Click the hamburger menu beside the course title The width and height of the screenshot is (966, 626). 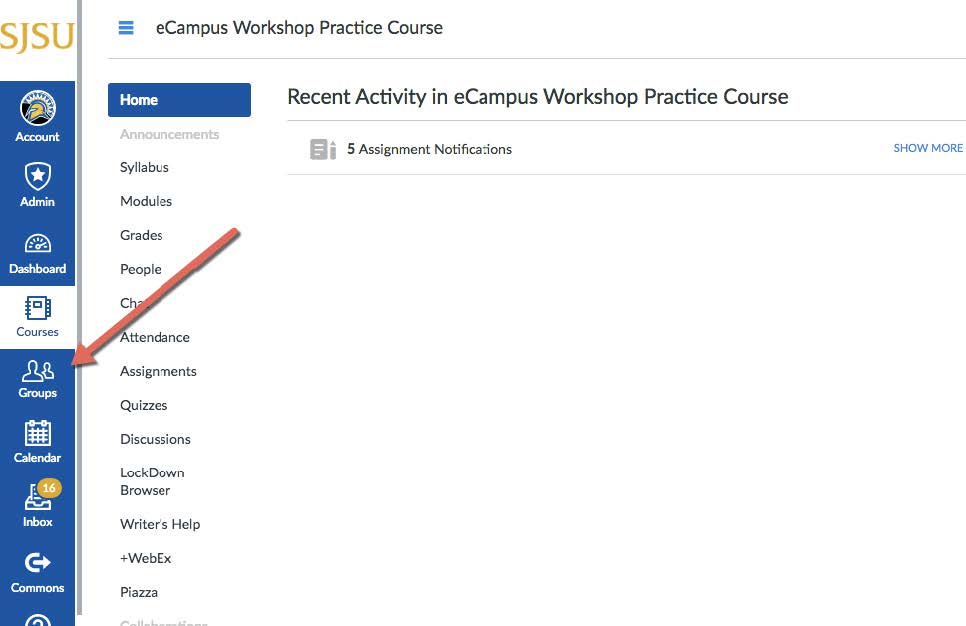coord(125,28)
